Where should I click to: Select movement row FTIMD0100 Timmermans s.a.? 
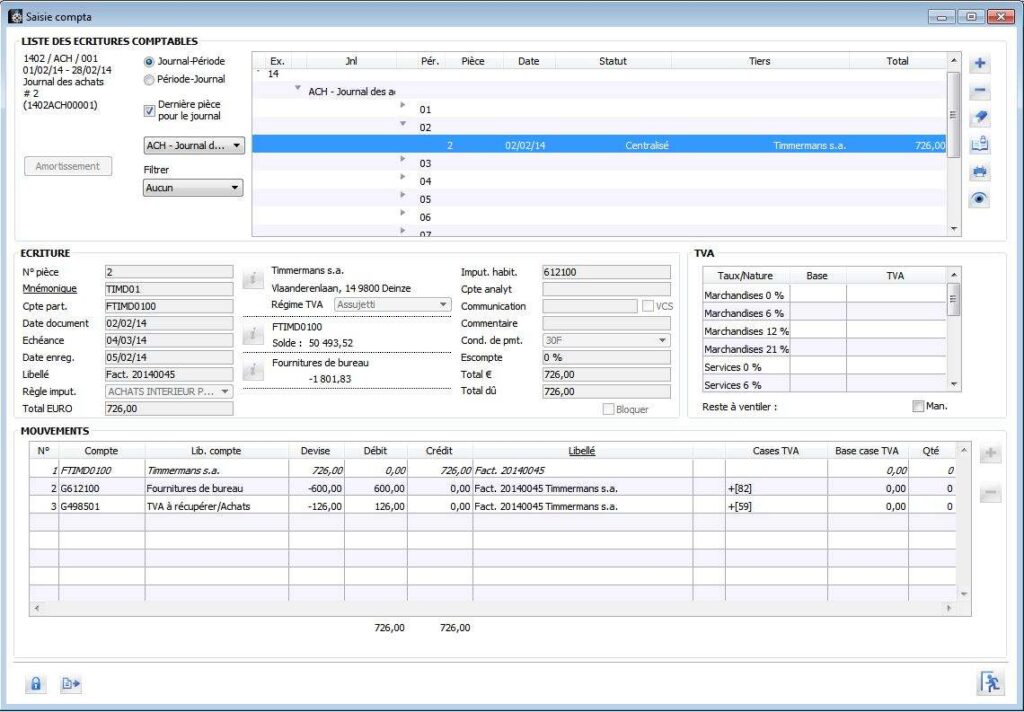tap(493, 470)
